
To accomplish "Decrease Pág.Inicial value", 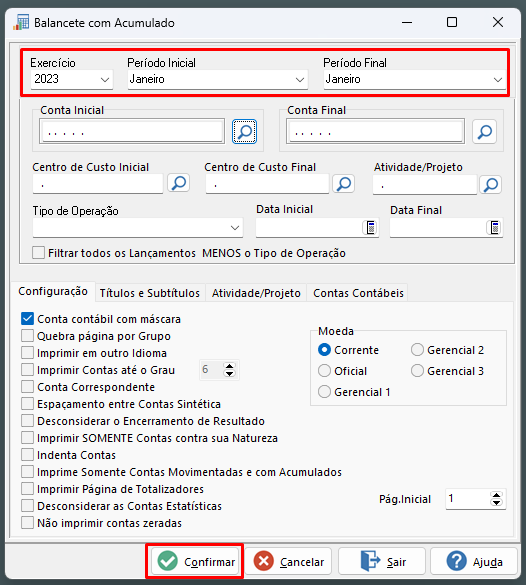I will point(496,503).
